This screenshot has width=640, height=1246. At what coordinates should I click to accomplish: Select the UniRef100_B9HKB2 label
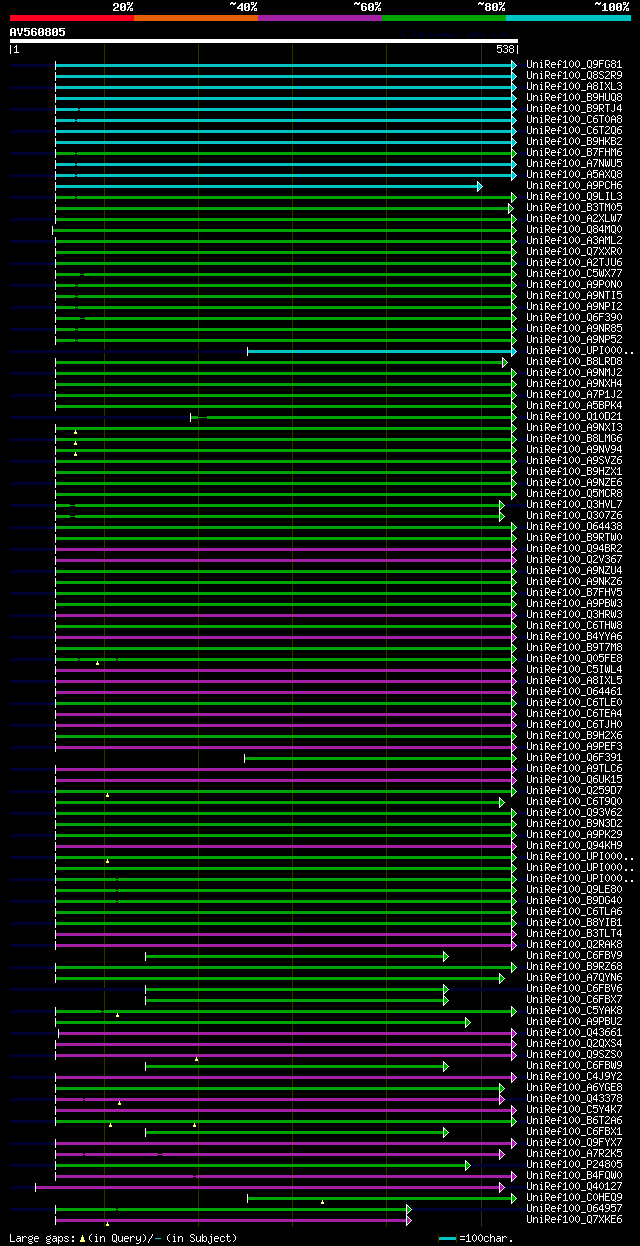(574, 142)
